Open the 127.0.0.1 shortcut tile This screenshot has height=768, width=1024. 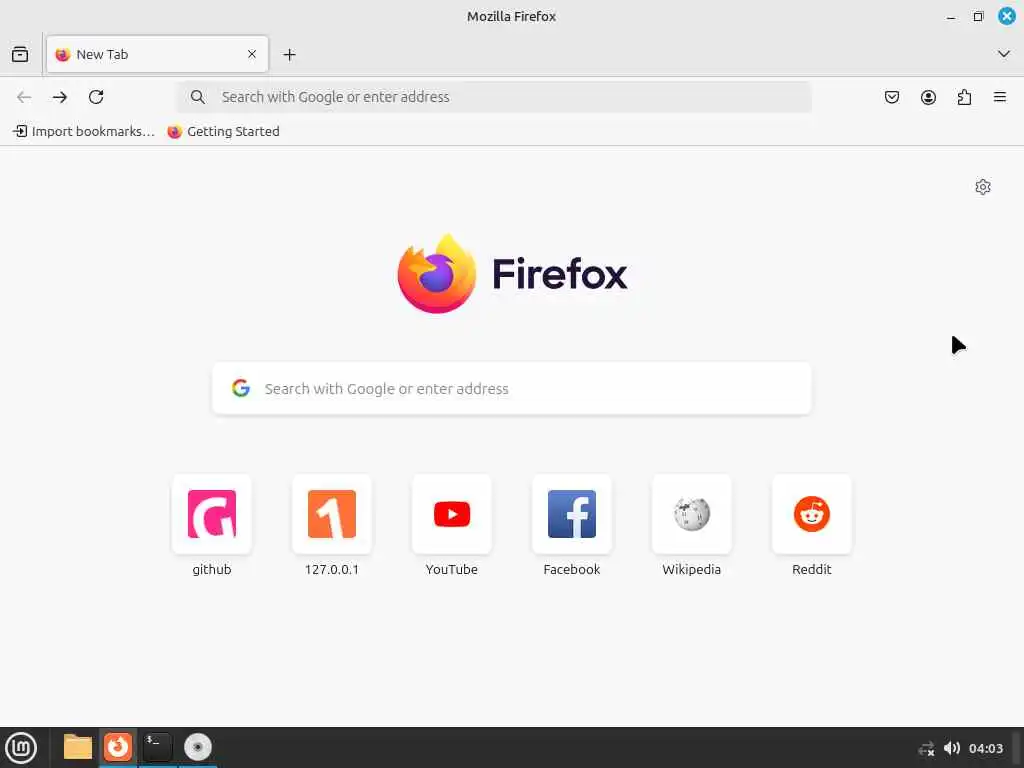pyautogui.click(x=332, y=515)
